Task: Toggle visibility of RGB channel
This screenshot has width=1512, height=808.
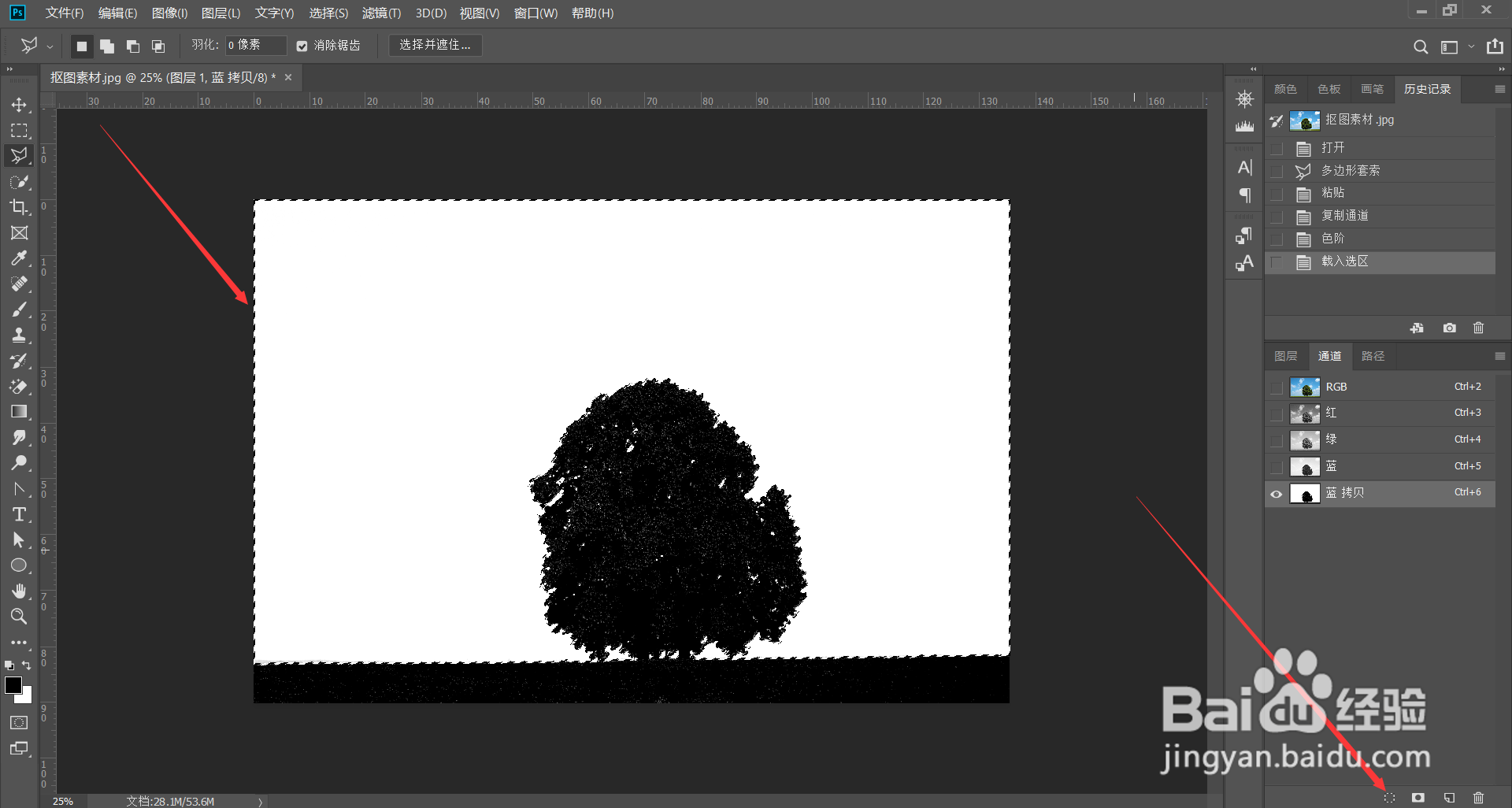Action: pyautogui.click(x=1277, y=387)
